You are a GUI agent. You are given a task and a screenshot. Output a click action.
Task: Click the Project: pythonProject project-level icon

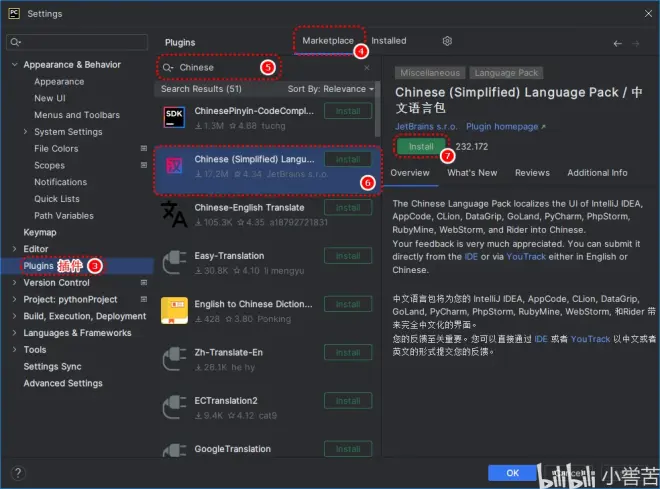tap(144, 299)
